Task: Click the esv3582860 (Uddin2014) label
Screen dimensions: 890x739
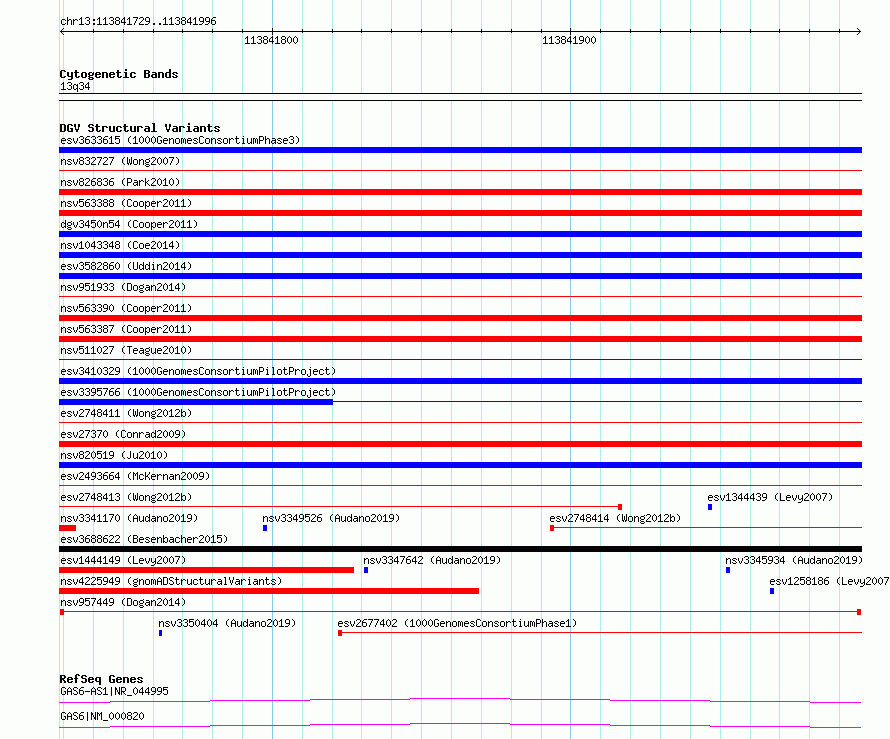Action: click(126, 266)
